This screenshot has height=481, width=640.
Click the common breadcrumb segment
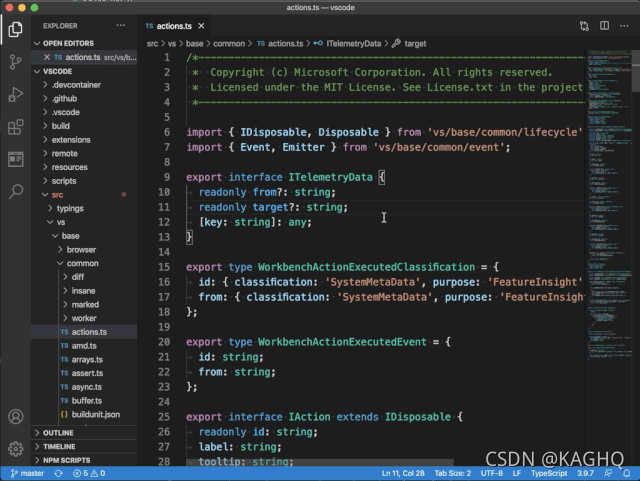pos(229,44)
